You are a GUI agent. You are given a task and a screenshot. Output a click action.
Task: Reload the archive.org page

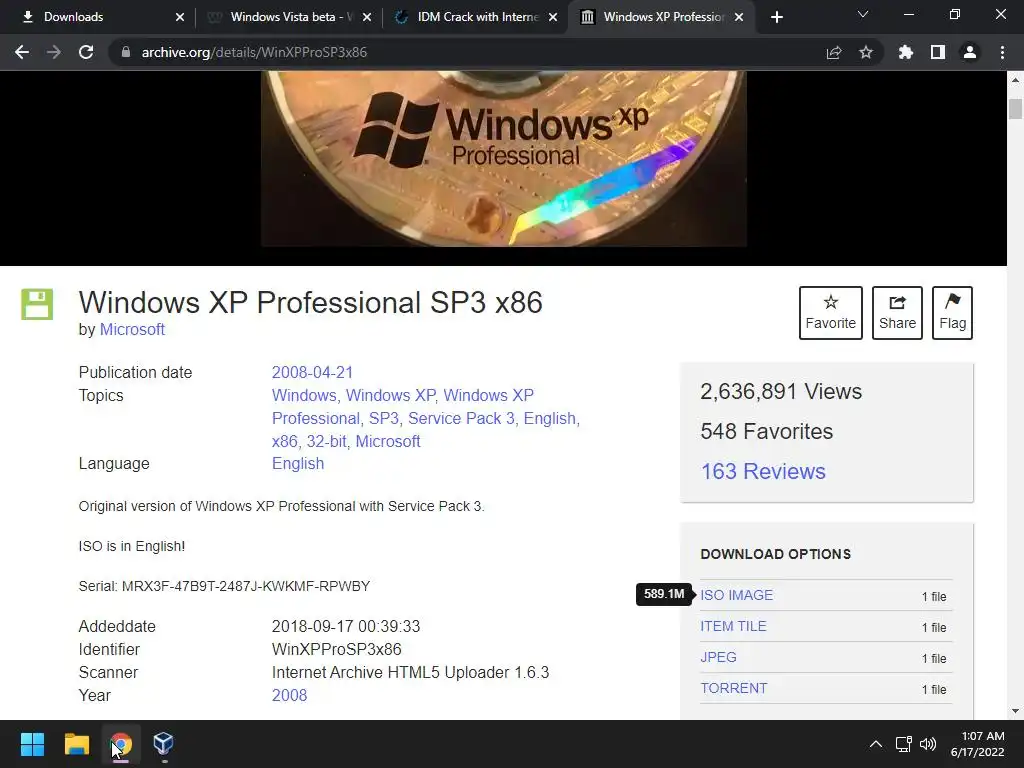click(x=86, y=52)
